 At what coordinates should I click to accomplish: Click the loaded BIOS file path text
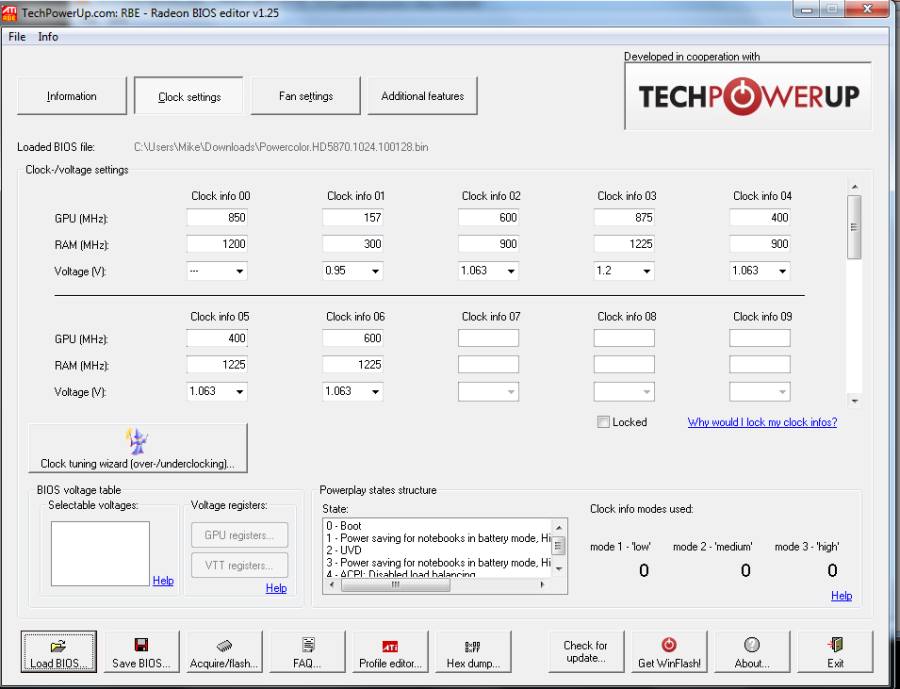point(281,147)
